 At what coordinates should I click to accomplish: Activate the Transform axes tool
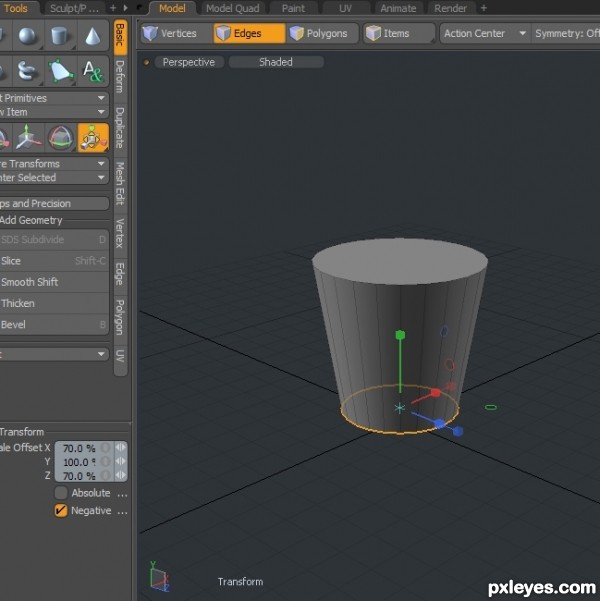27,138
